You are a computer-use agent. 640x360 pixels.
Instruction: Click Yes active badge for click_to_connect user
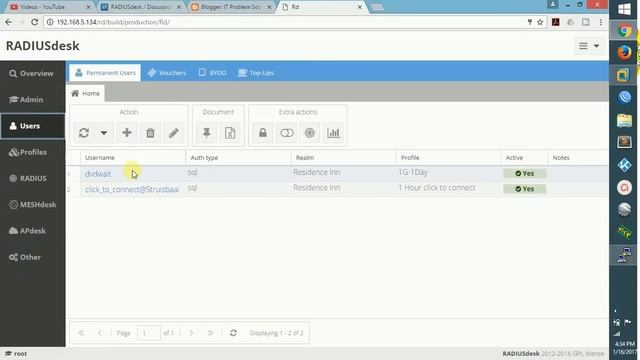[x=524, y=189]
